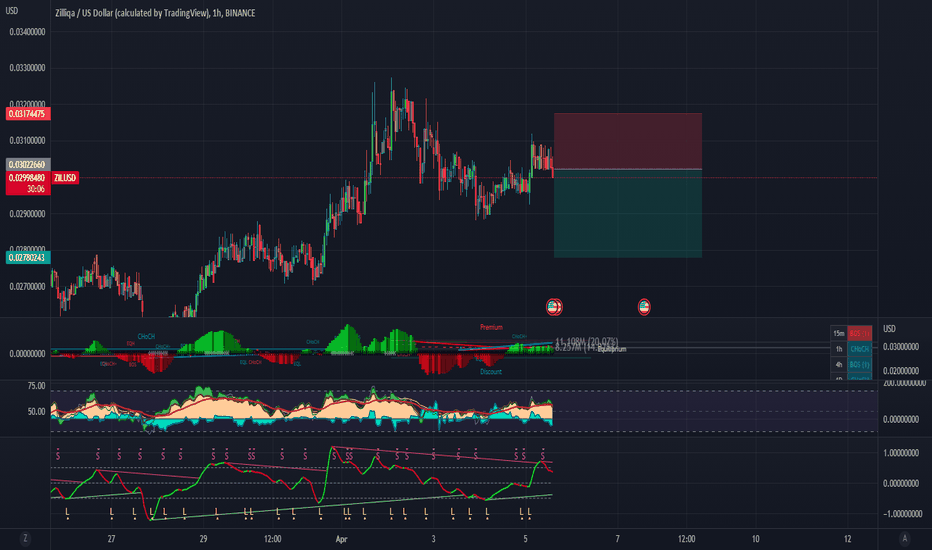The image size is (932, 550).
Task: Click the 50.00 oscillator axis label
Action: [x=36, y=411]
